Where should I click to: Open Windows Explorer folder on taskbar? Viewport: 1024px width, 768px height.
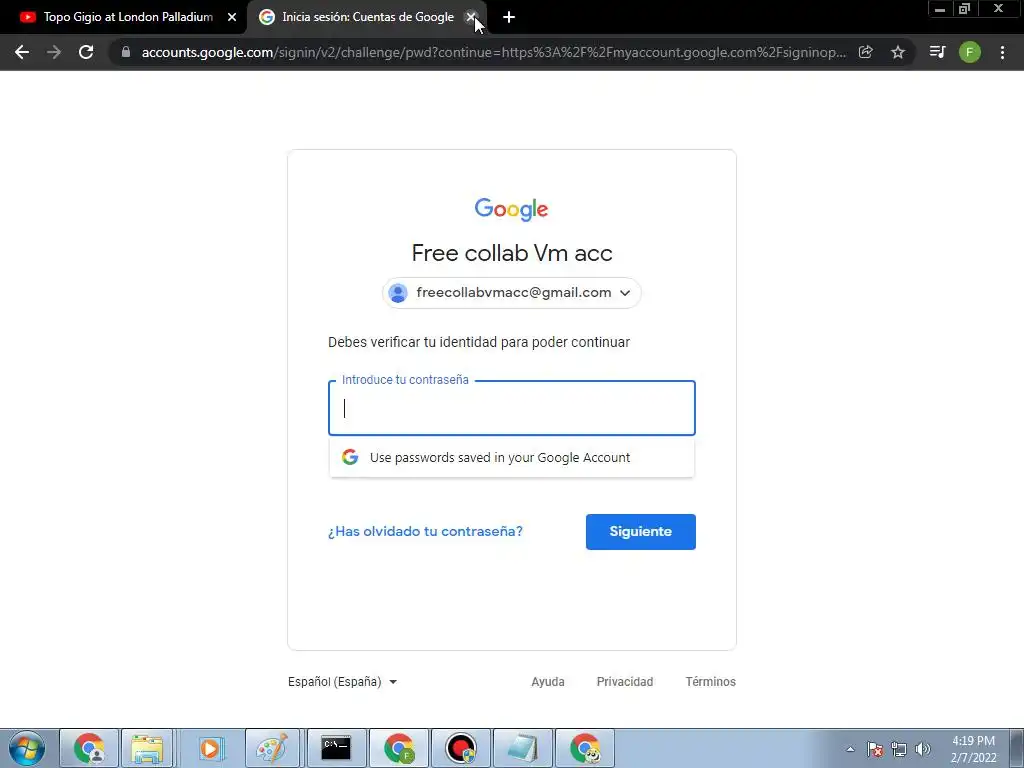(x=148, y=748)
